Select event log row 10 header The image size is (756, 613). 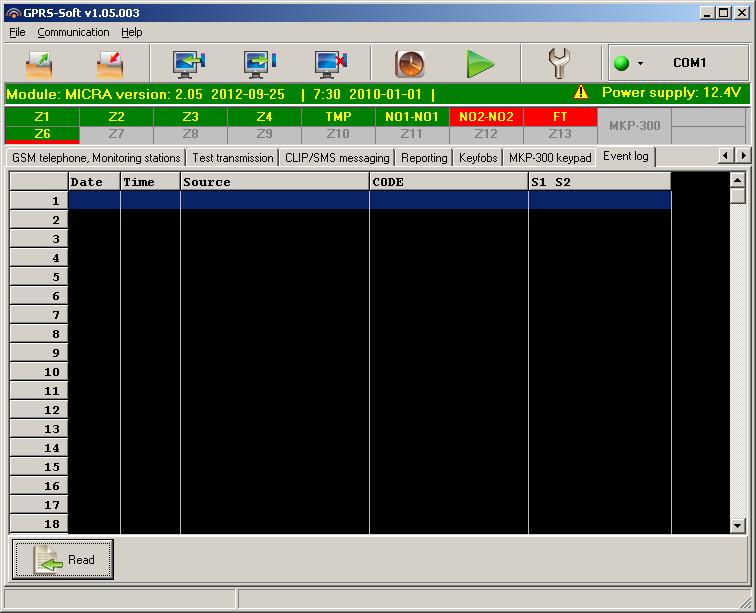(x=39, y=372)
